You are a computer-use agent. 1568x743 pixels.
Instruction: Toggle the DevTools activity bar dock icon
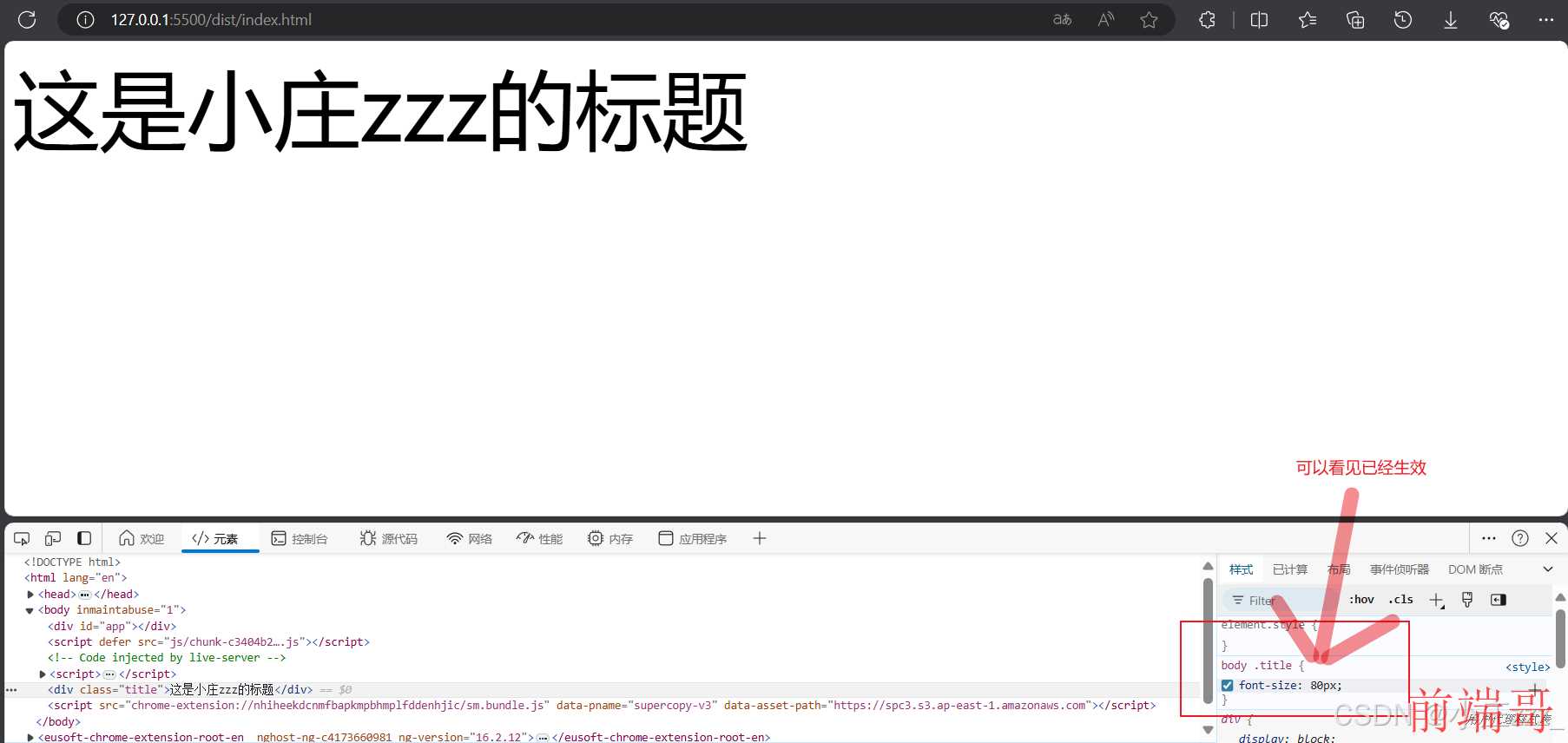point(84,538)
